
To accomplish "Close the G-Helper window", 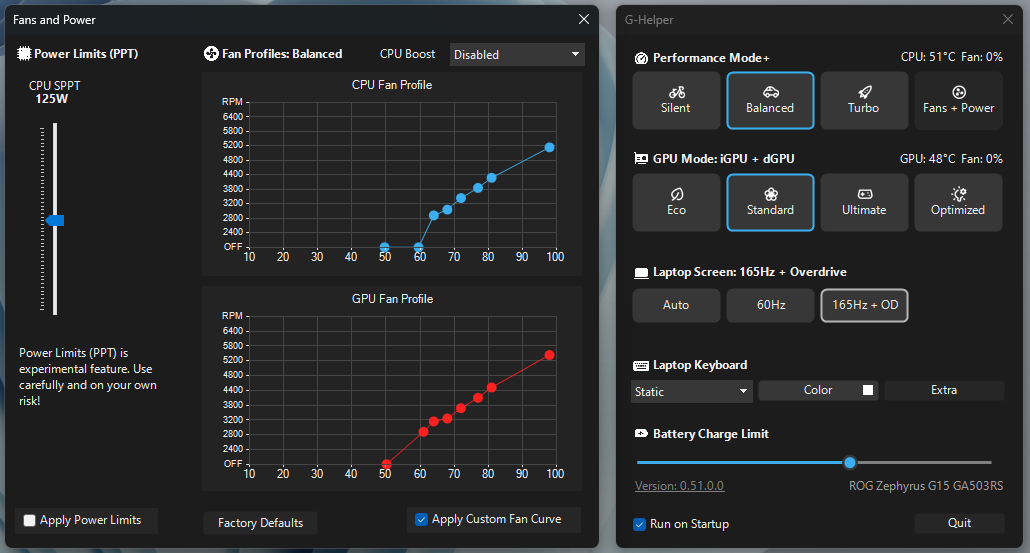I will [x=1008, y=20].
